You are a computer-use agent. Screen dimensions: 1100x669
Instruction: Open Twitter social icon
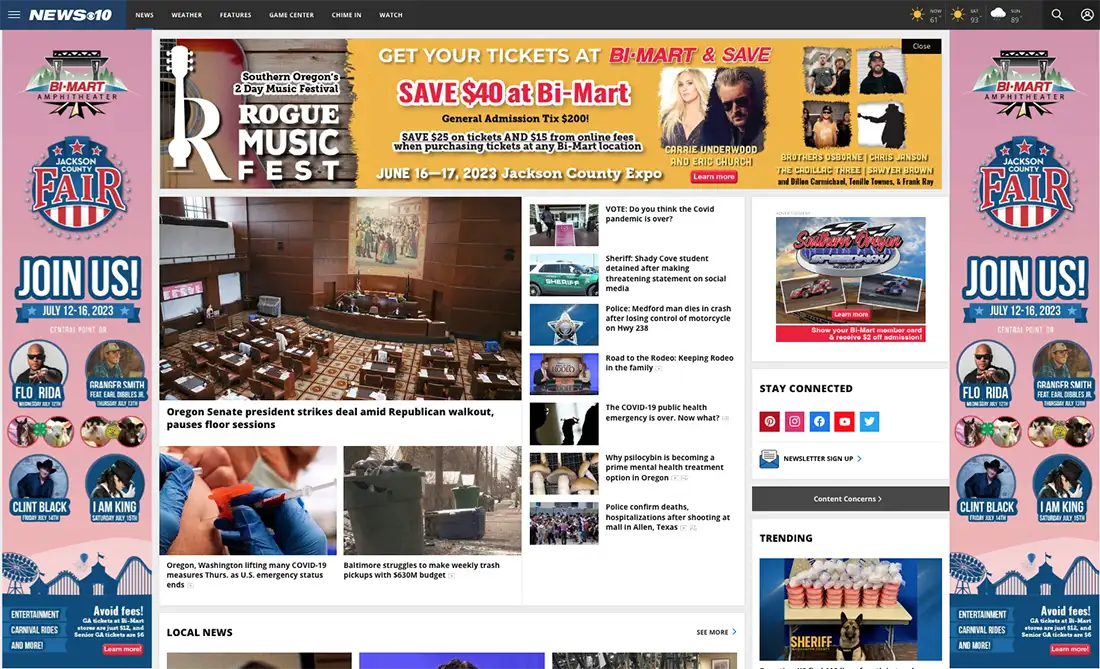pos(869,421)
